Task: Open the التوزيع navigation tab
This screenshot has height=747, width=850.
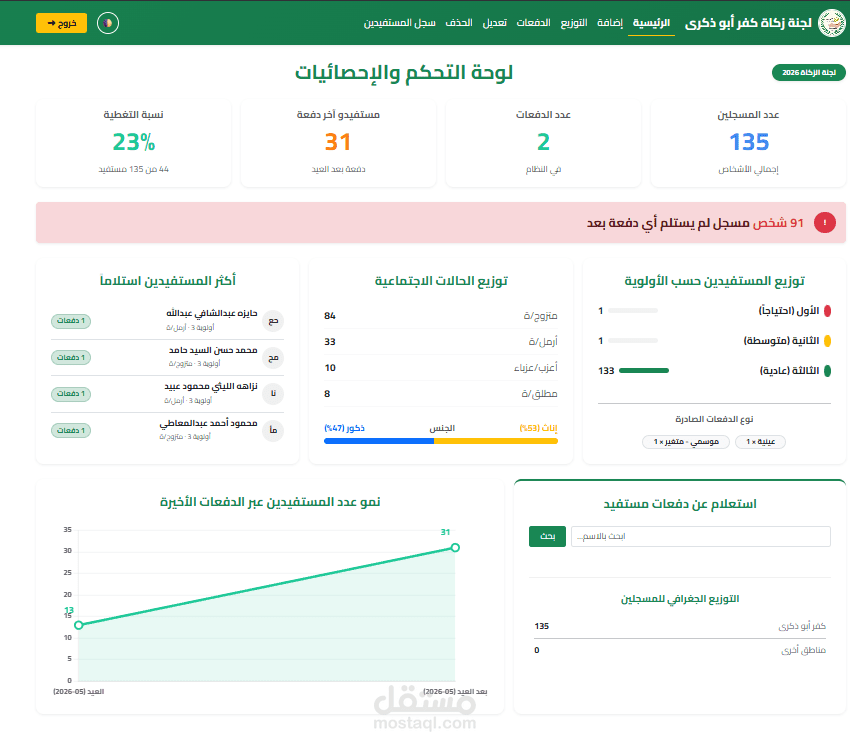Action: pos(574,23)
